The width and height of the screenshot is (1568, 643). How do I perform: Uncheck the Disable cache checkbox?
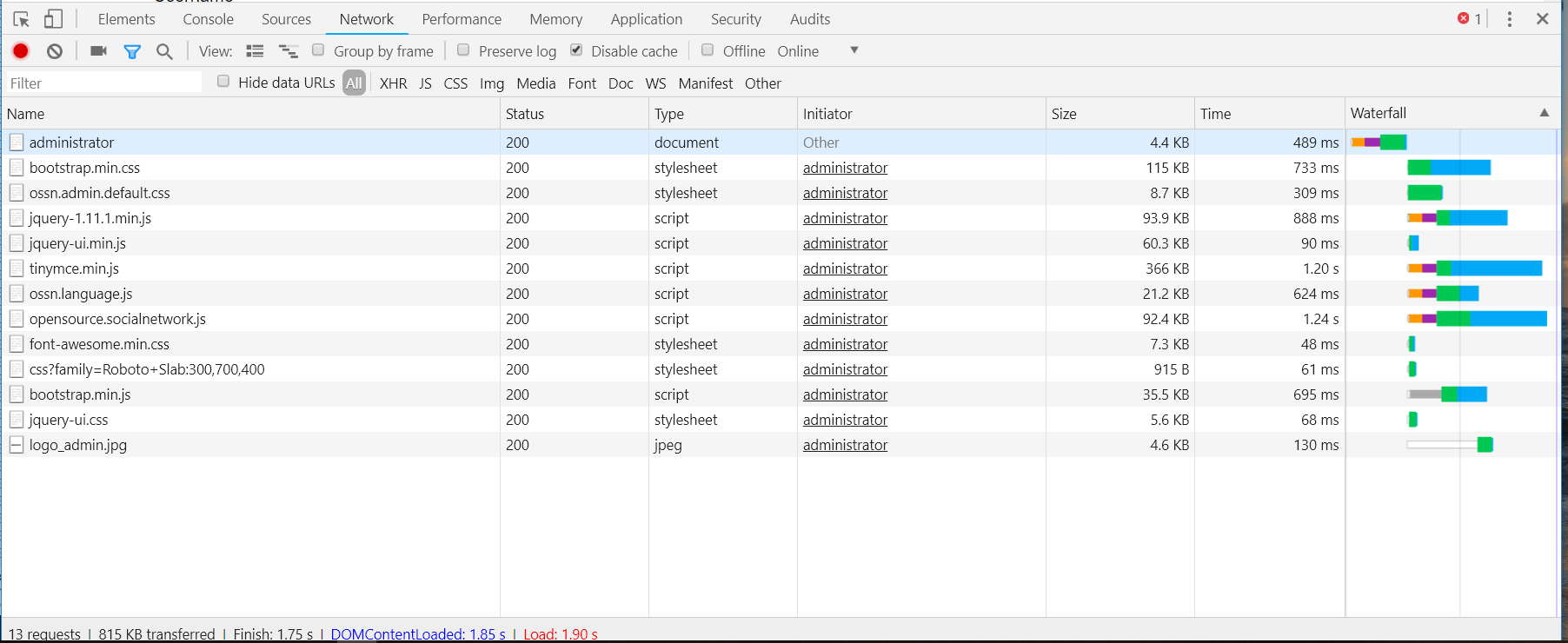click(x=576, y=50)
